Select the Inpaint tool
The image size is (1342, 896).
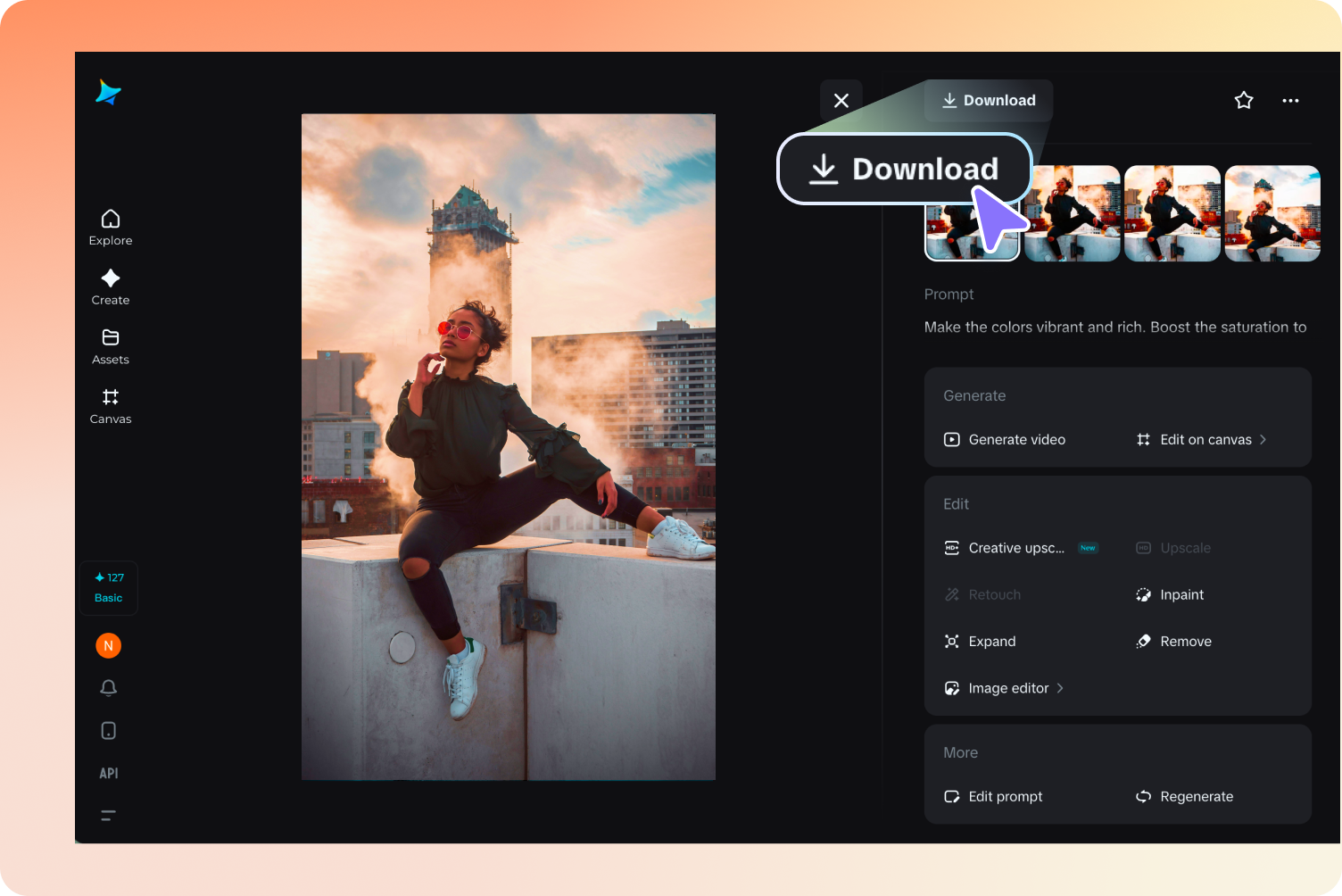tap(1181, 594)
